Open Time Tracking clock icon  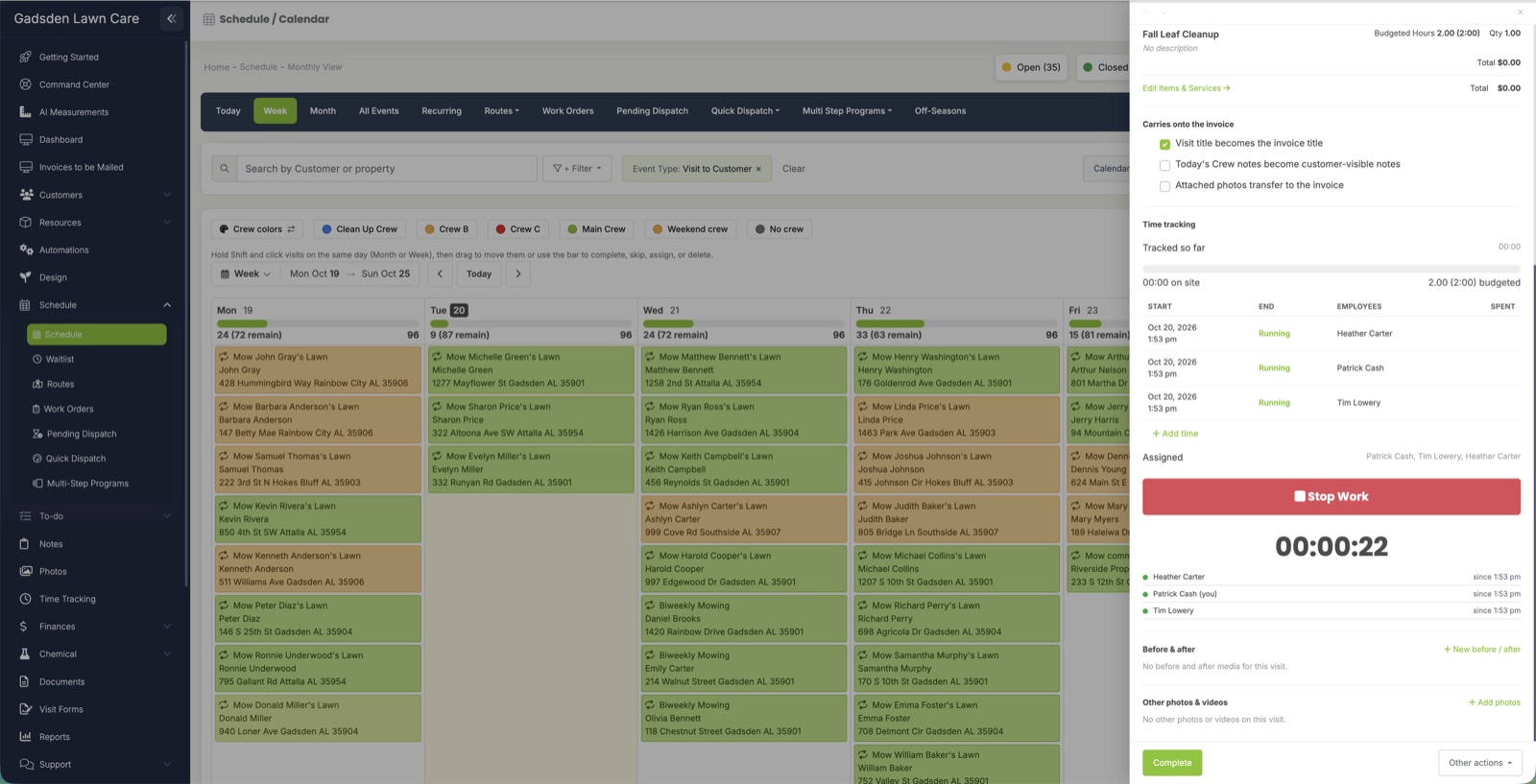tap(25, 599)
